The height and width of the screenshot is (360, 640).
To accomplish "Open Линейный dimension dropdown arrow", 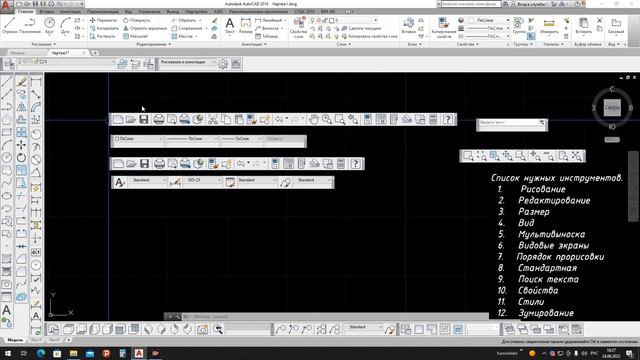I will point(285,20).
